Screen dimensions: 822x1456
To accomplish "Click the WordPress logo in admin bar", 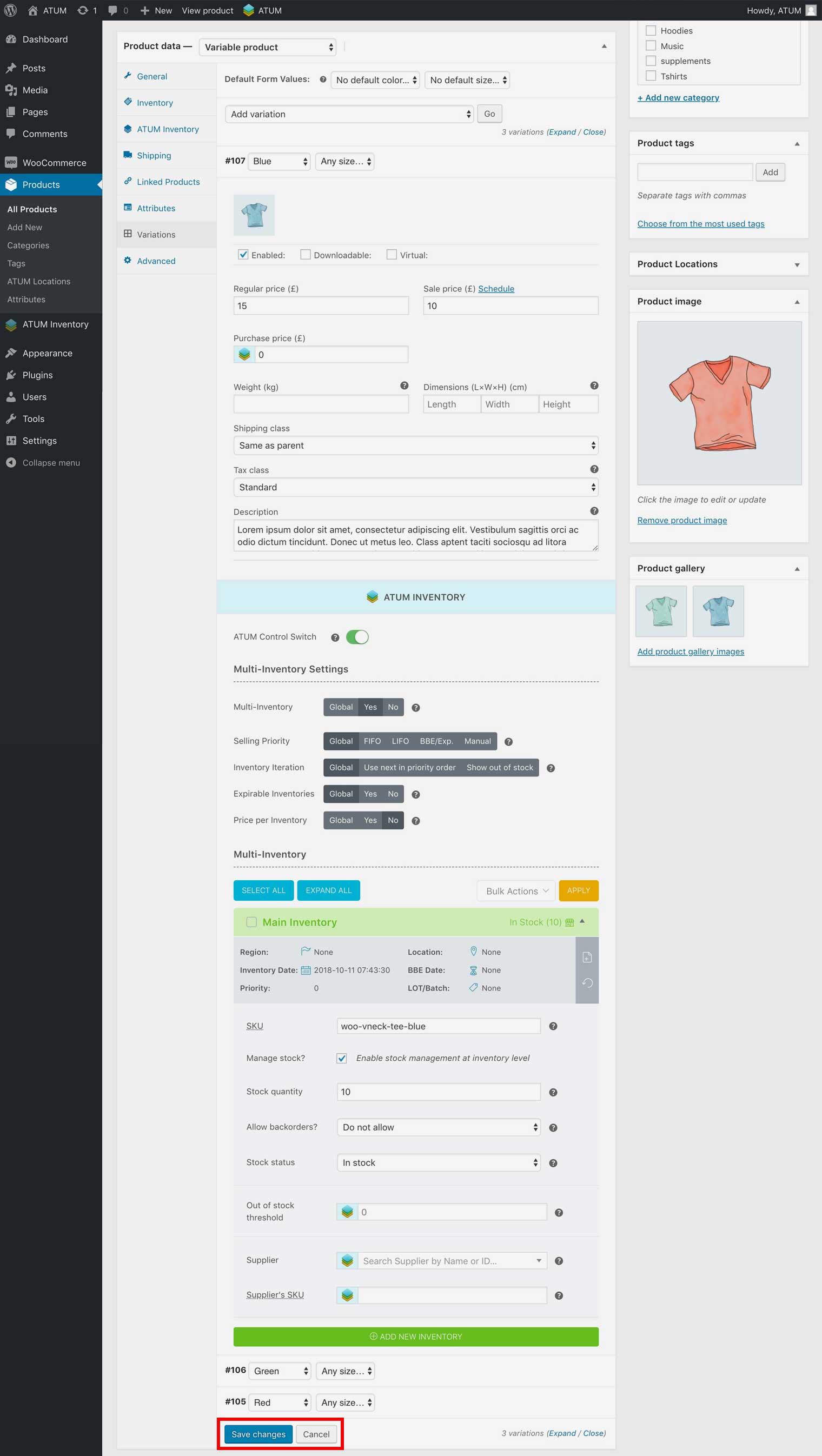I will (x=10, y=10).
